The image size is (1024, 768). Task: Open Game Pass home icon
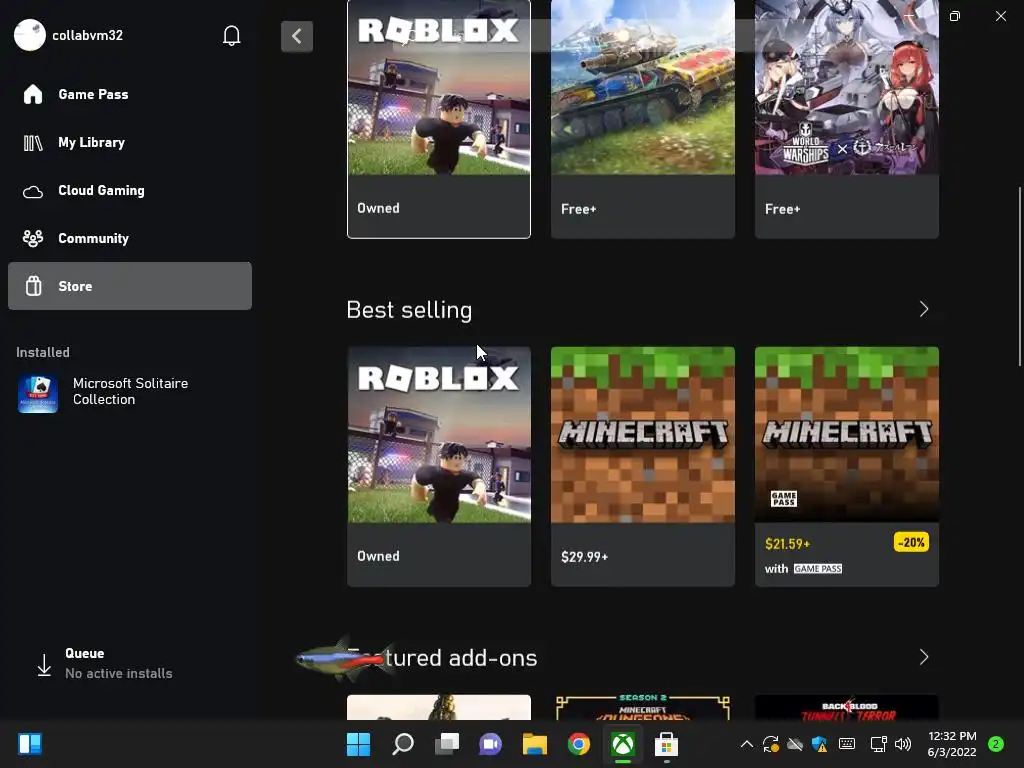tap(33, 94)
